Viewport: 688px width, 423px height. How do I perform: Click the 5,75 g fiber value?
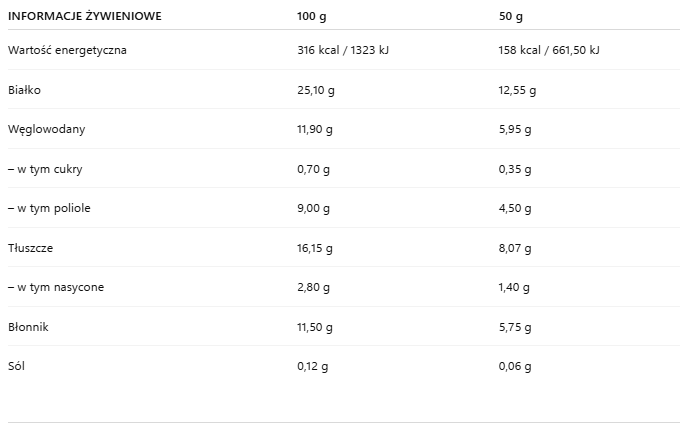coord(514,327)
